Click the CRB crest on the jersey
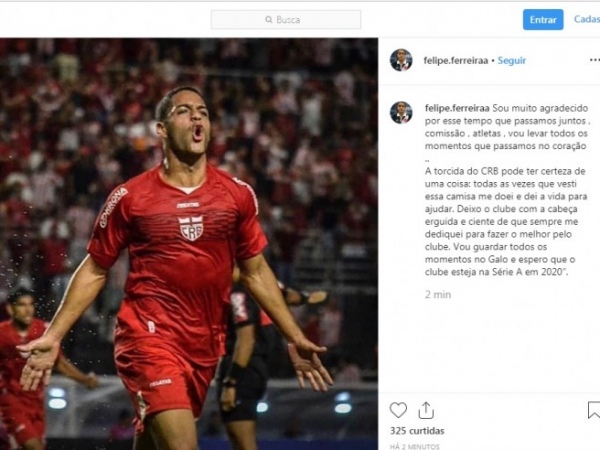Viewport: 600px width, 450px height. (191, 228)
